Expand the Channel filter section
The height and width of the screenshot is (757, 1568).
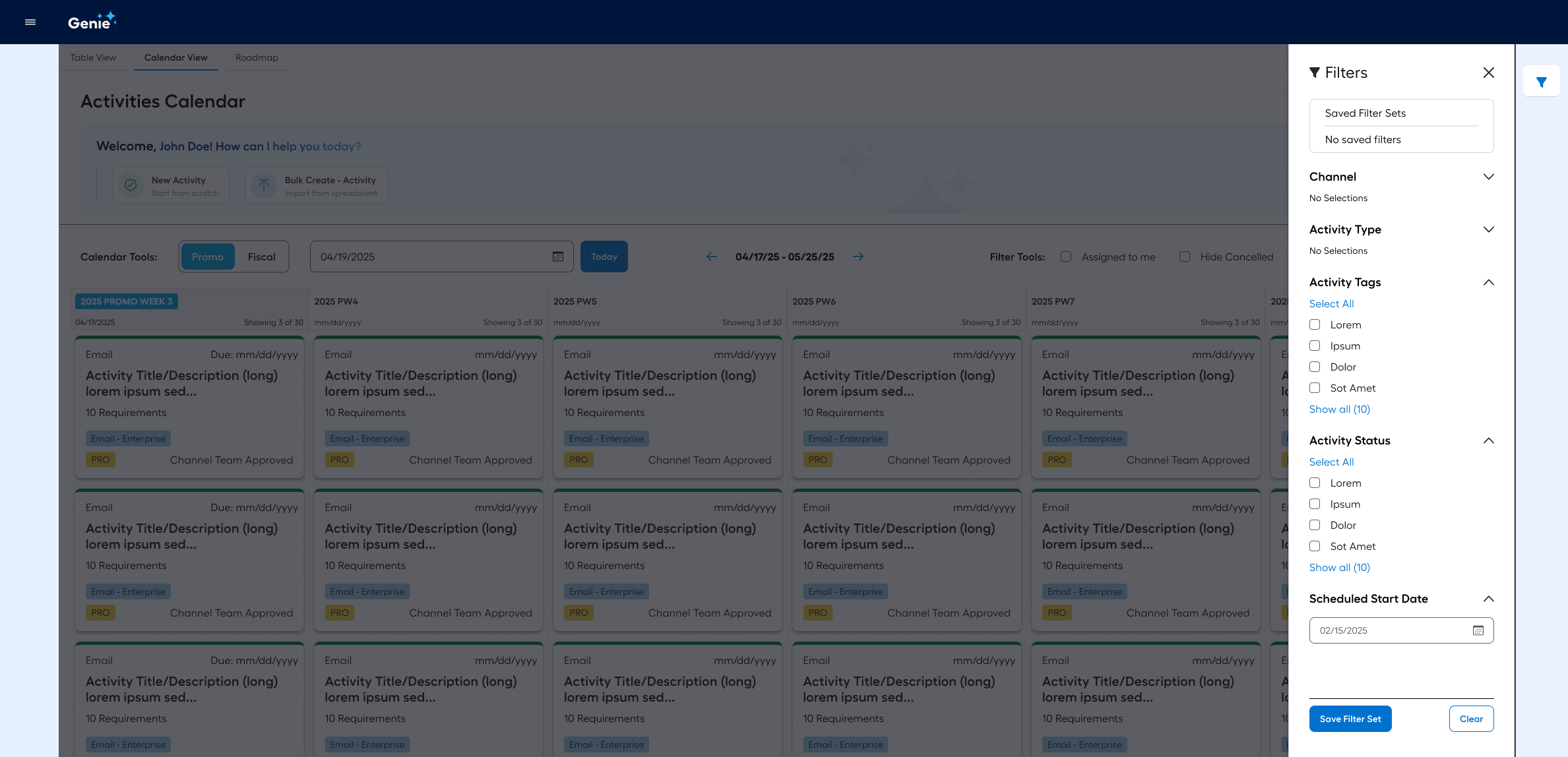coord(1488,177)
